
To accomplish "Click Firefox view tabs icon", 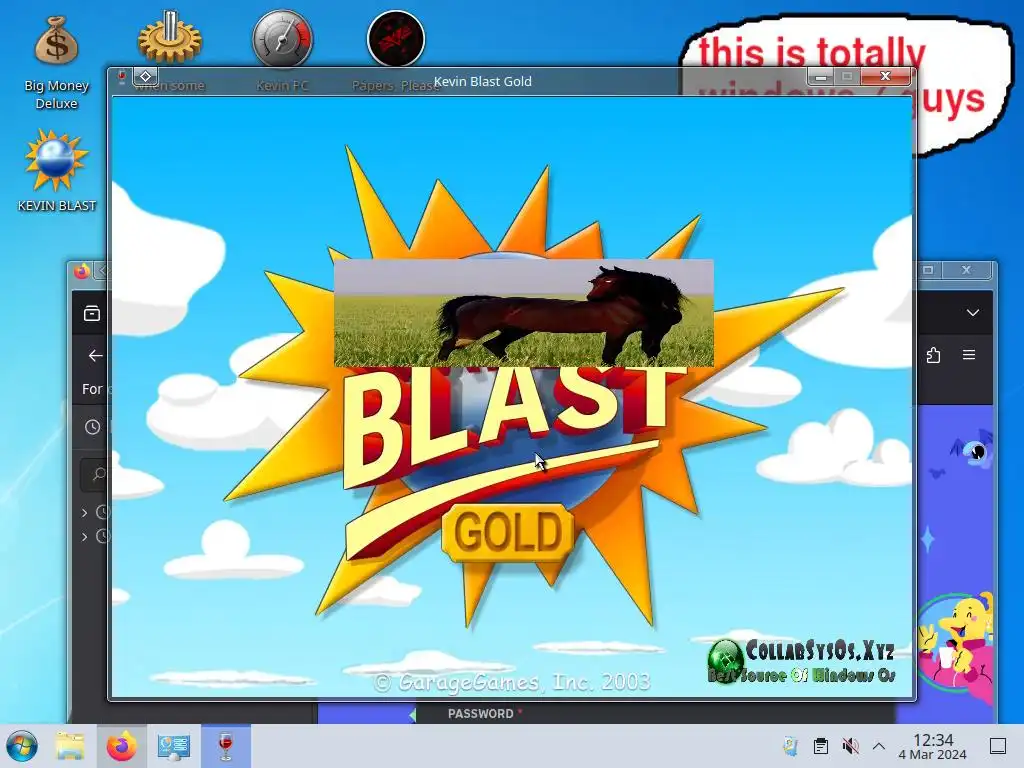I will click(x=92, y=313).
